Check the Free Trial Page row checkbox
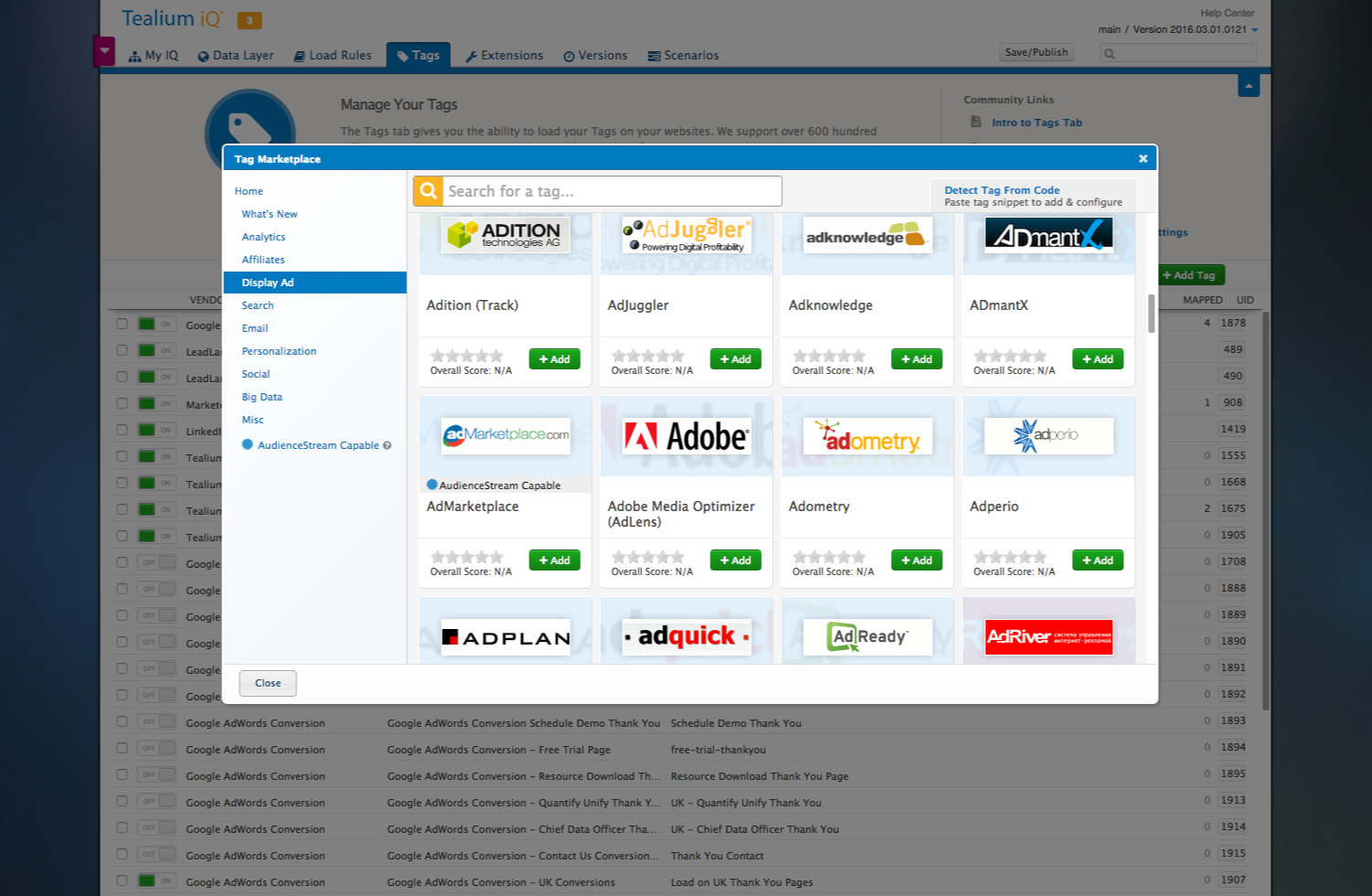This screenshot has width=1372, height=896. [x=122, y=749]
